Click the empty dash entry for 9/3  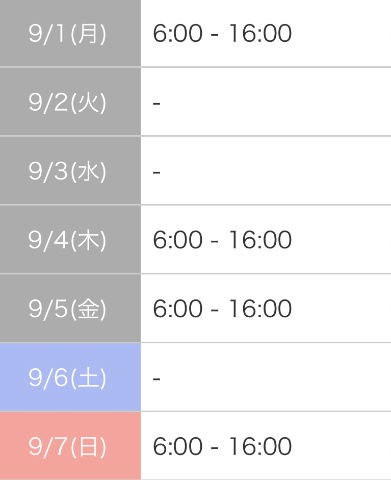coord(157,172)
